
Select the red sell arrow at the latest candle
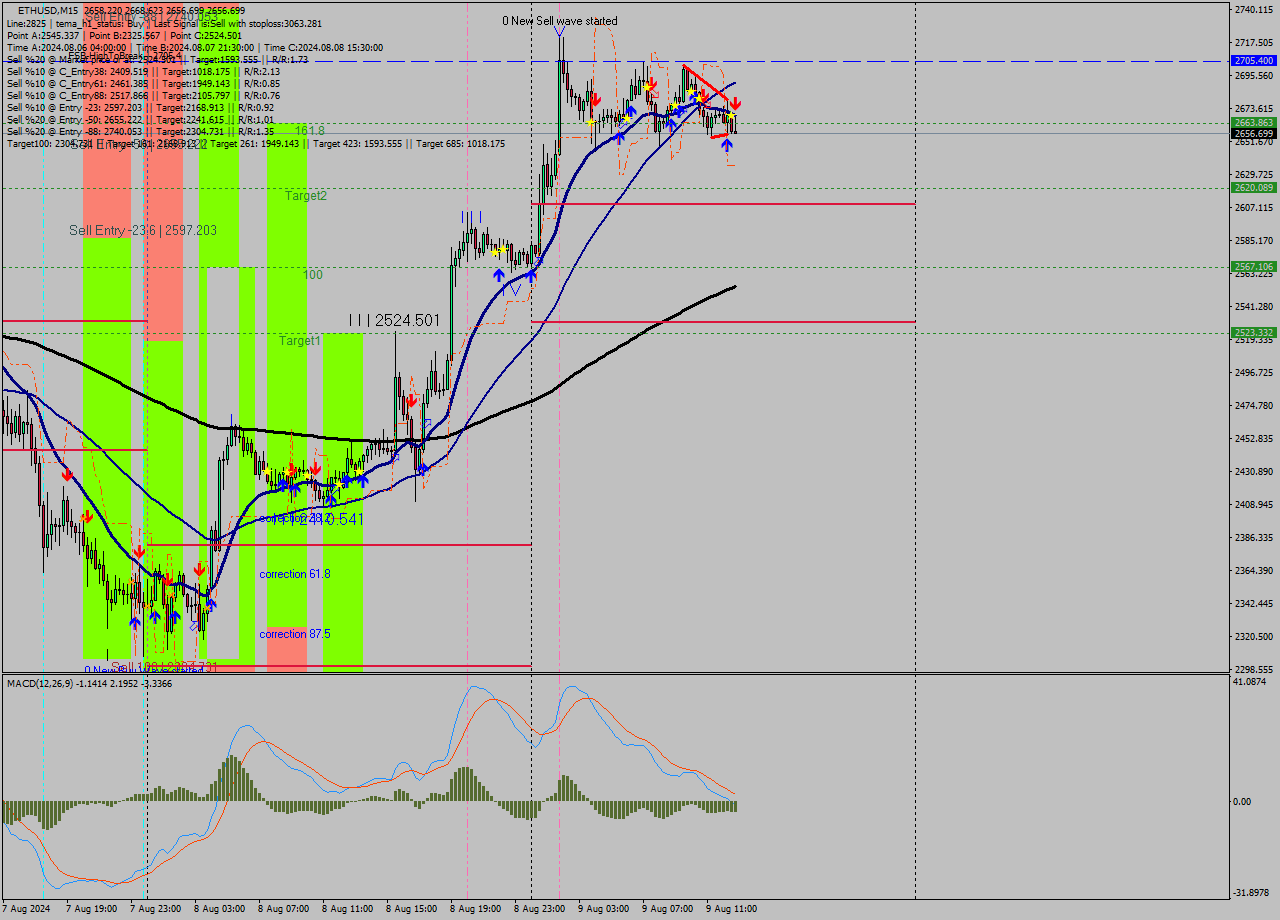(x=735, y=102)
